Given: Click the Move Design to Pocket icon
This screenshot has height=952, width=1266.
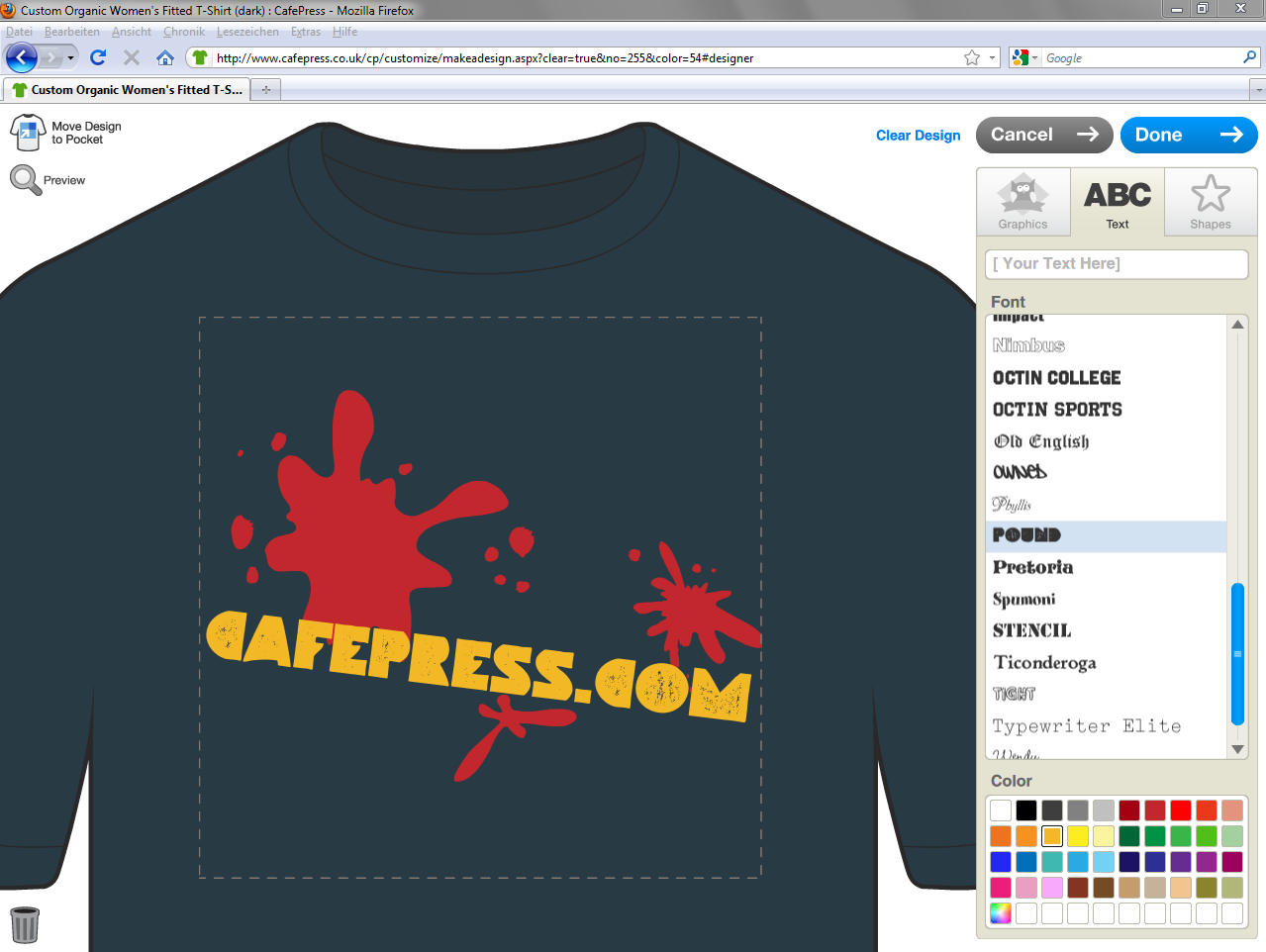Looking at the screenshot, I should pyautogui.click(x=28, y=133).
